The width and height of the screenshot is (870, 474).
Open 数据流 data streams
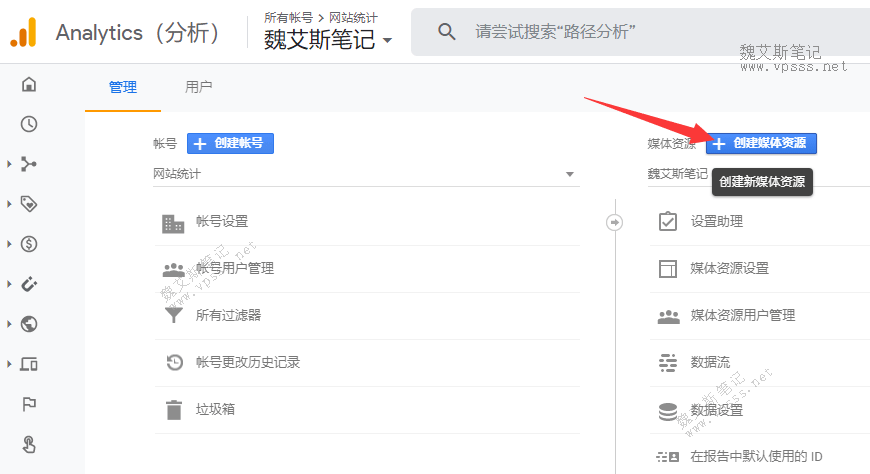(710, 362)
